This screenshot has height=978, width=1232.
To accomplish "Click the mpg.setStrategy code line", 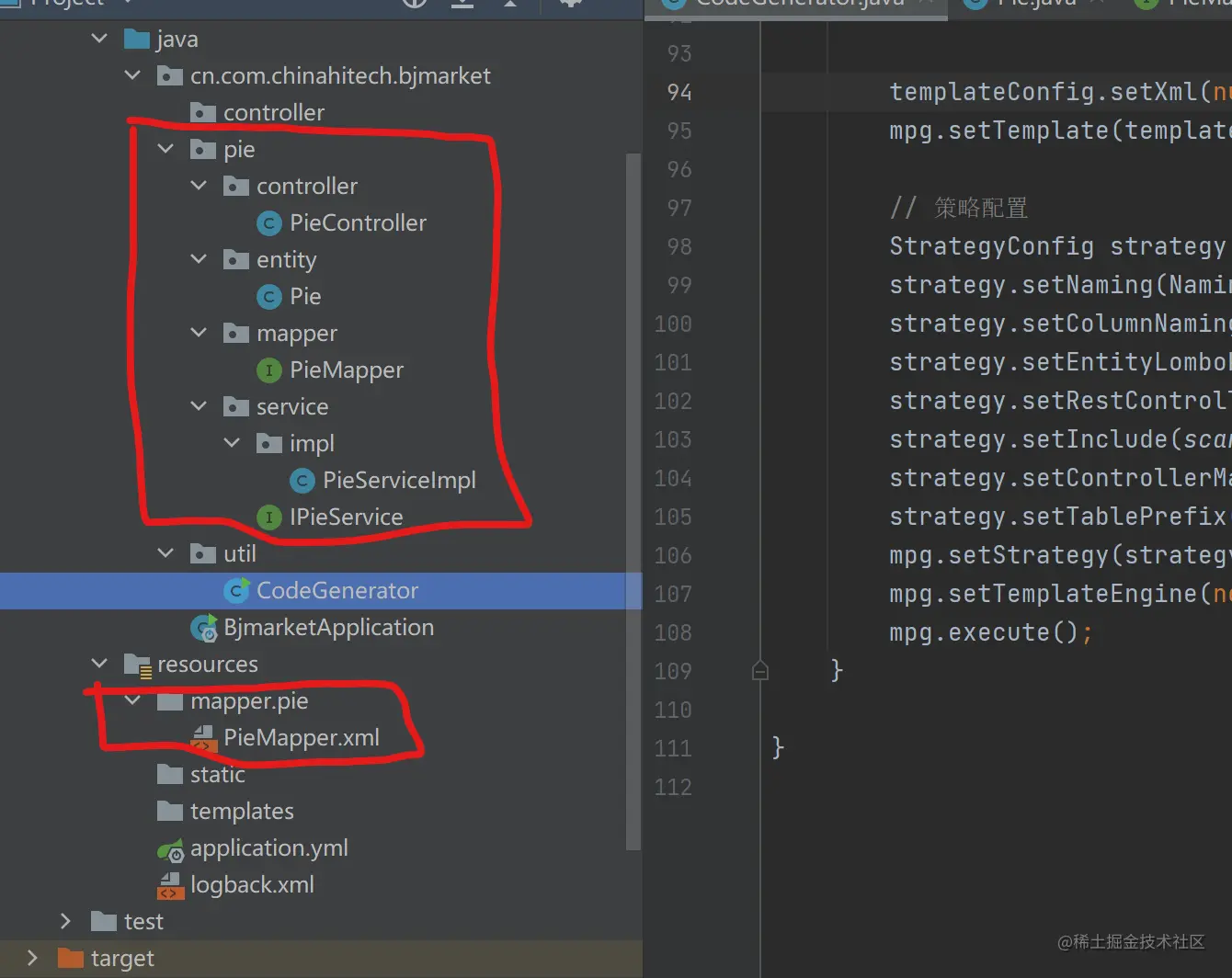I will (x=1060, y=555).
